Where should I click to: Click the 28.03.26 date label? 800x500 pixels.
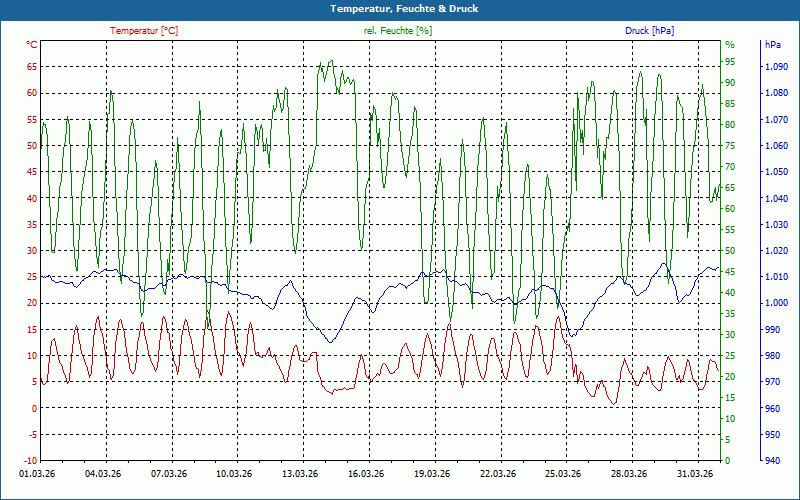point(629,474)
